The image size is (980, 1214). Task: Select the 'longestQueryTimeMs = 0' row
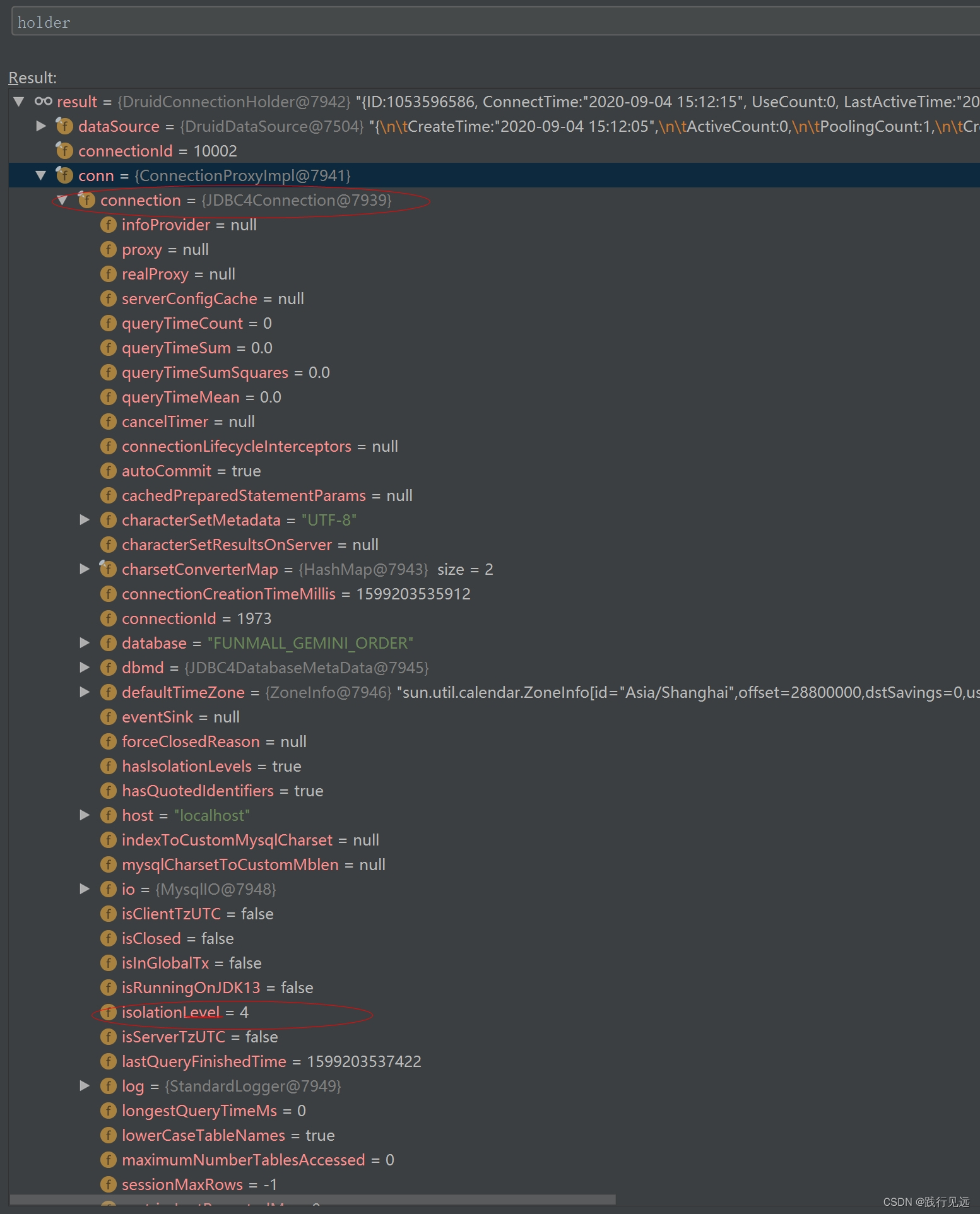click(494, 1111)
